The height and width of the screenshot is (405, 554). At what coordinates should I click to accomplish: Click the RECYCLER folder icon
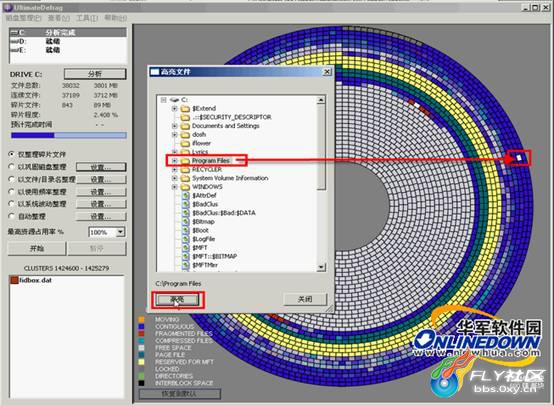(185, 170)
